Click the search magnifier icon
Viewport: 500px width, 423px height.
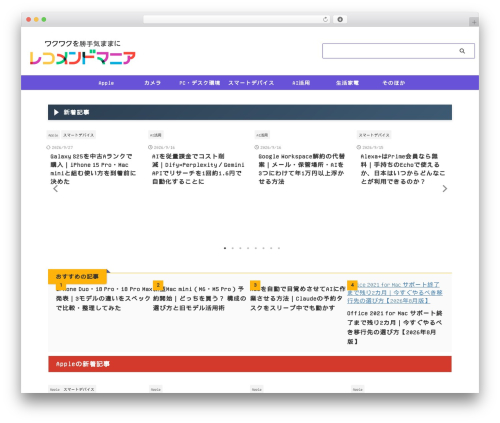coord(462,51)
